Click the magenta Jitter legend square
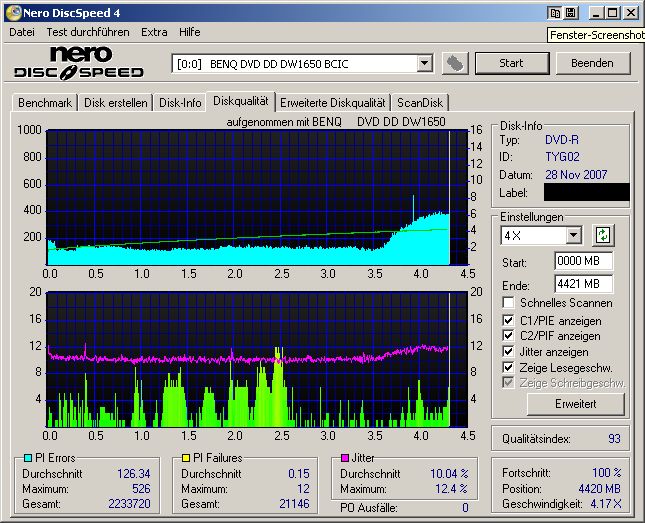 (x=345, y=459)
